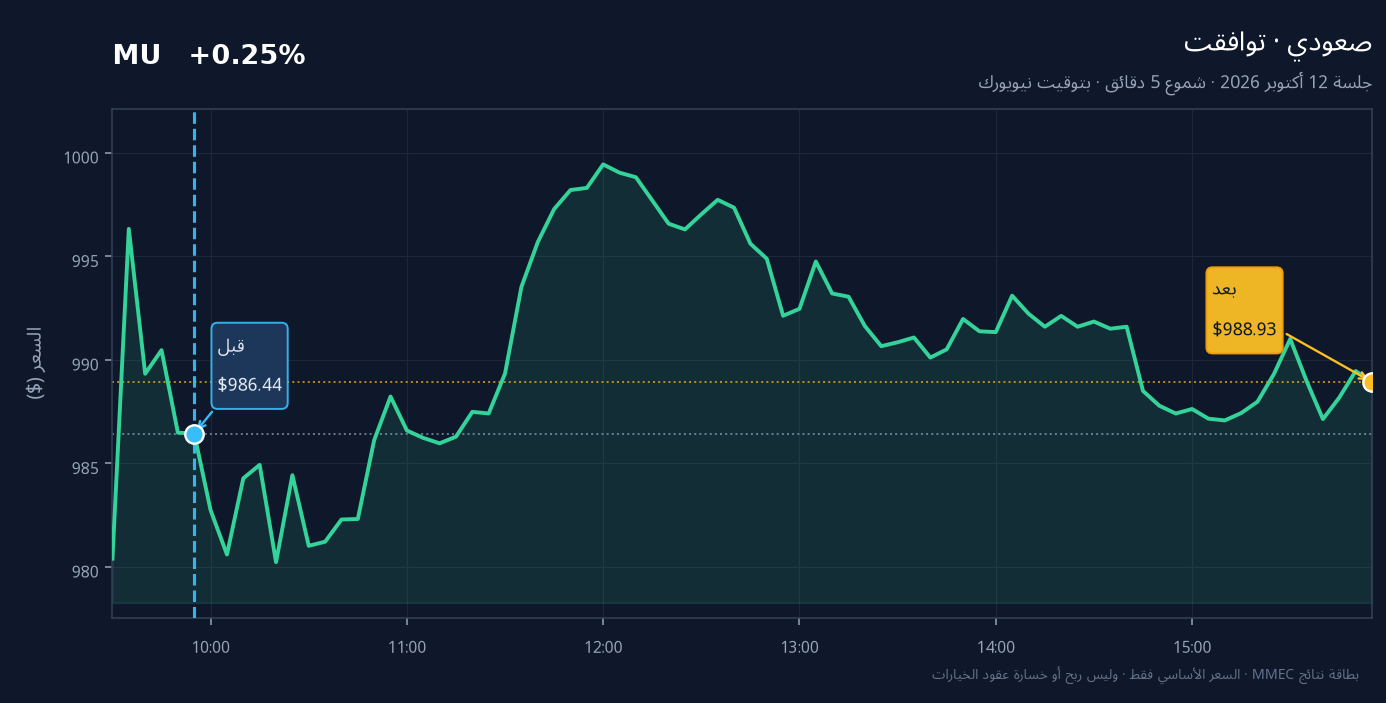
Task: Click the yellow بعد $988.93 annotation box
Action: point(1244,310)
